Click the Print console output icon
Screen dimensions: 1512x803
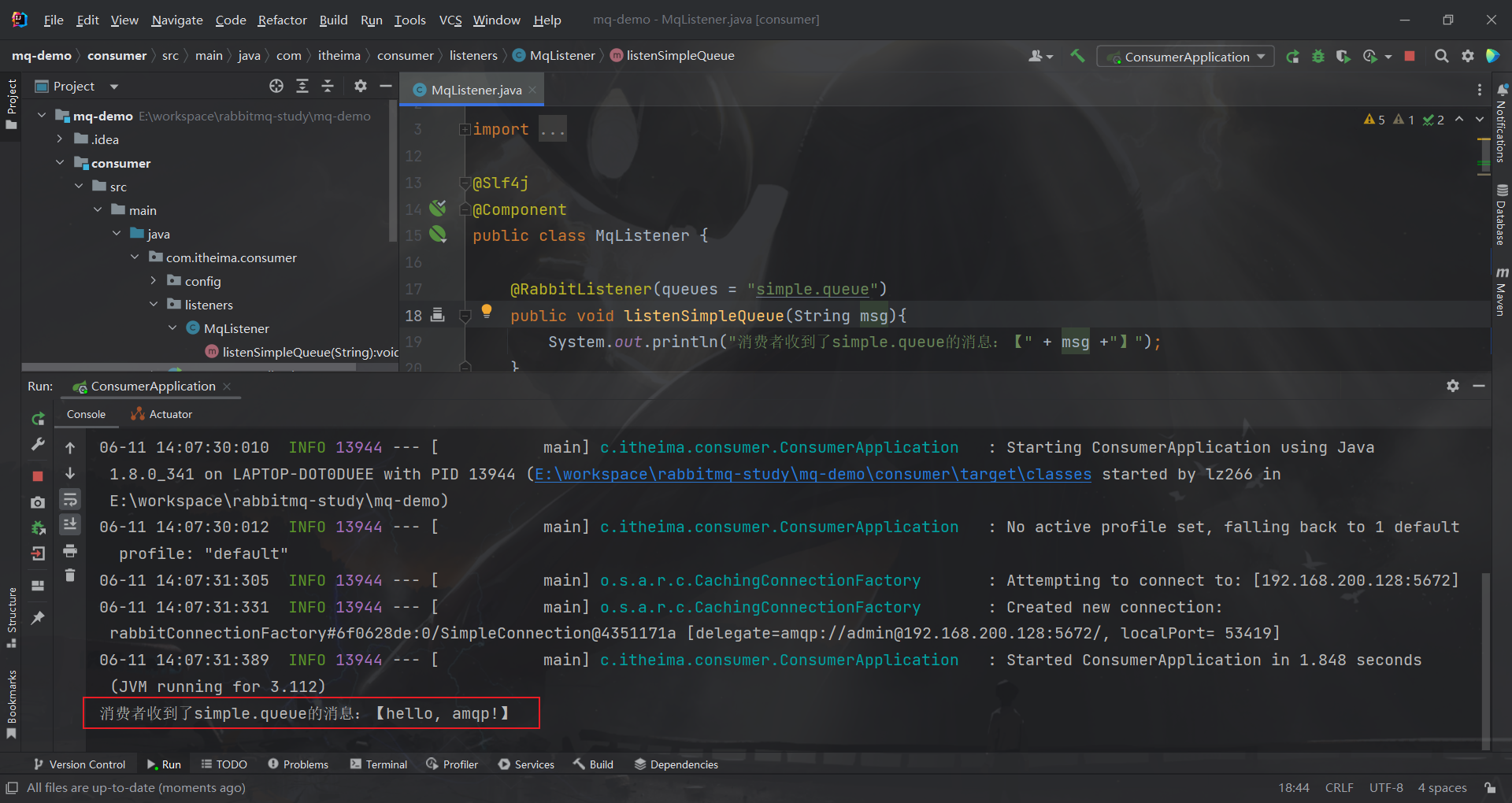point(70,551)
